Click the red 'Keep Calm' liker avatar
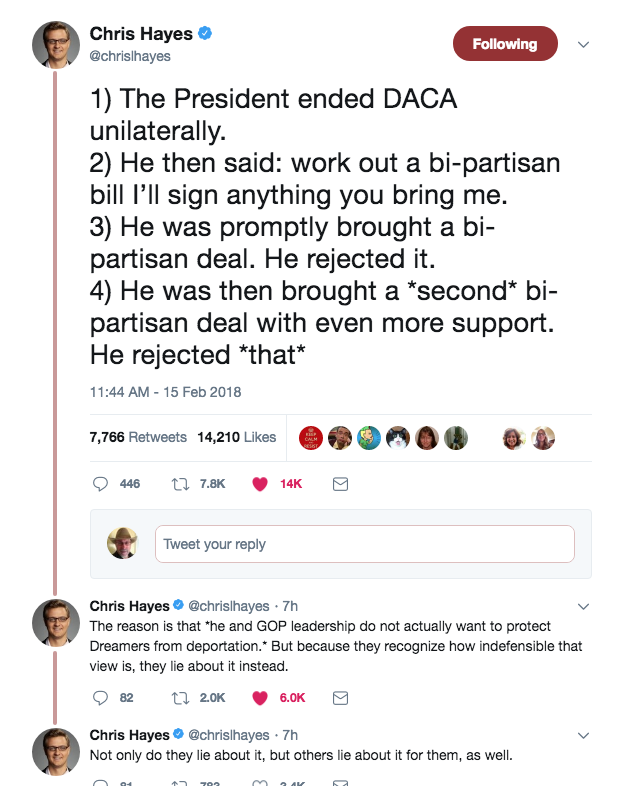The width and height of the screenshot is (629, 786). pos(311,437)
